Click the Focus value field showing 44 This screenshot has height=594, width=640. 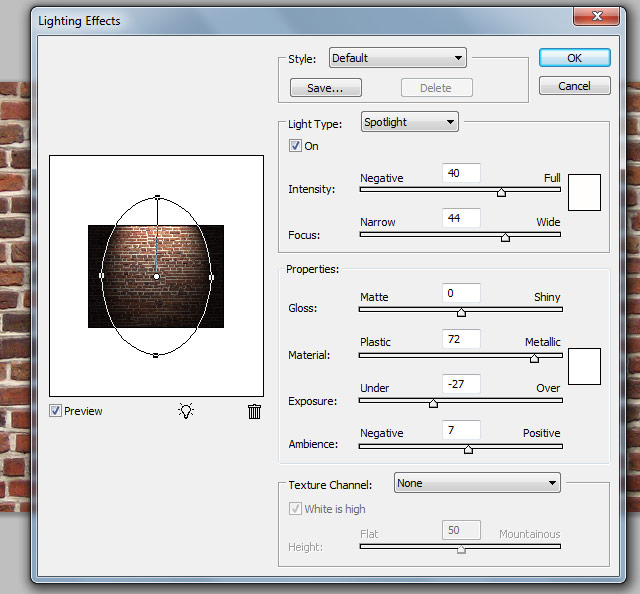(x=461, y=218)
